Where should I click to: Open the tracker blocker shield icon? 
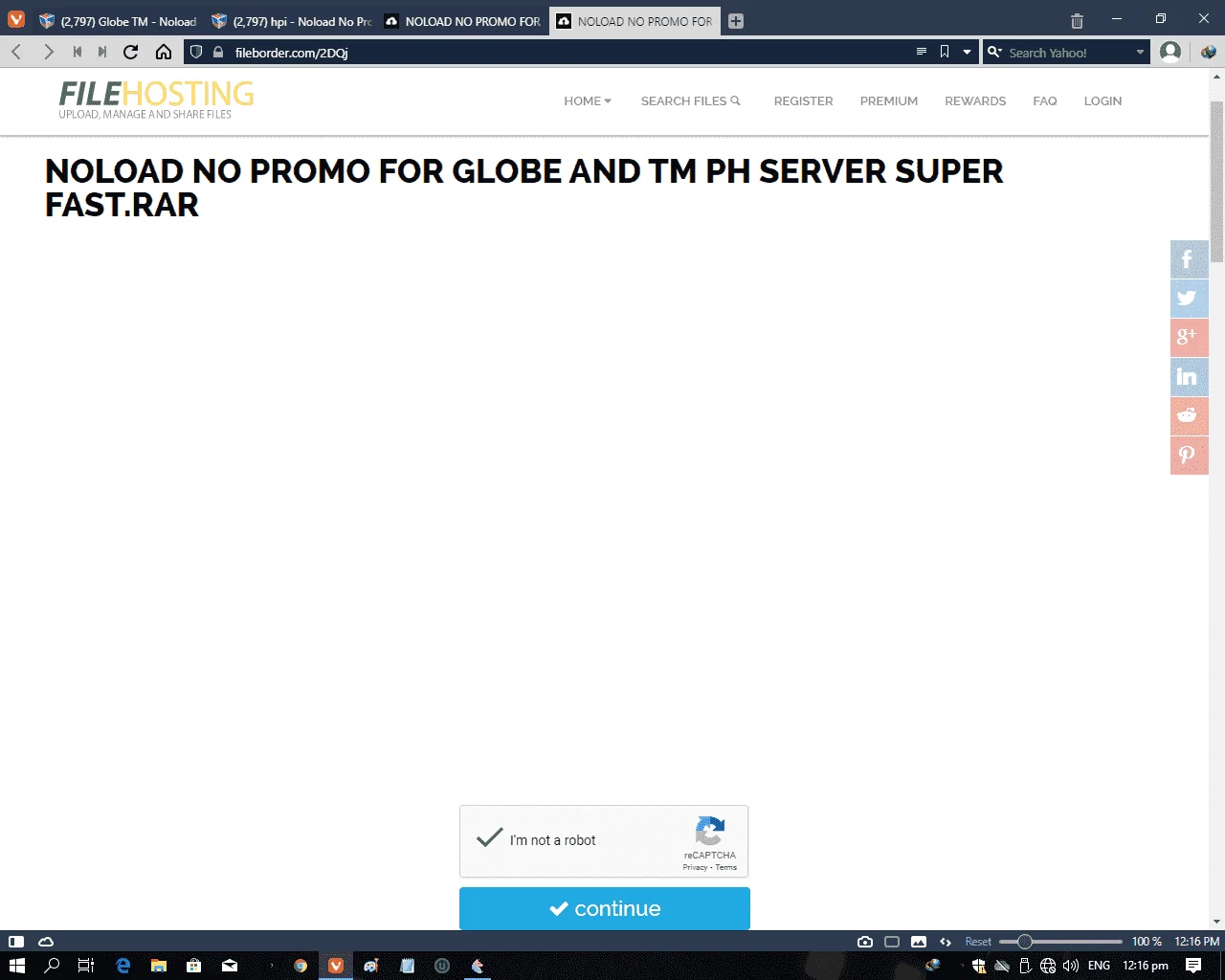(x=196, y=52)
